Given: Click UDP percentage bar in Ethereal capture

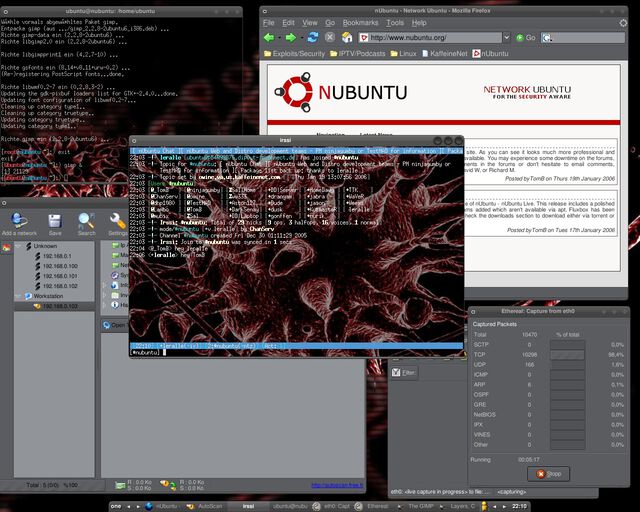Looking at the screenshot, I should click(x=567, y=365).
